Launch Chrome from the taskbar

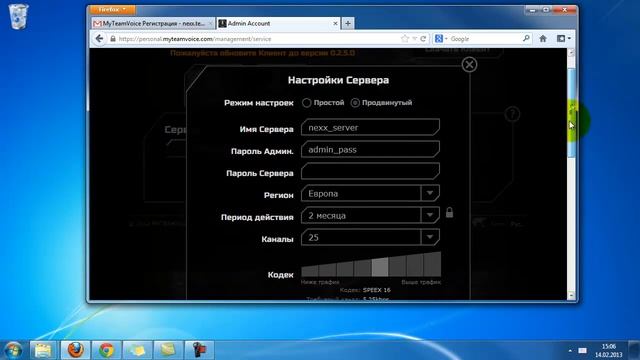pyautogui.click(x=107, y=350)
